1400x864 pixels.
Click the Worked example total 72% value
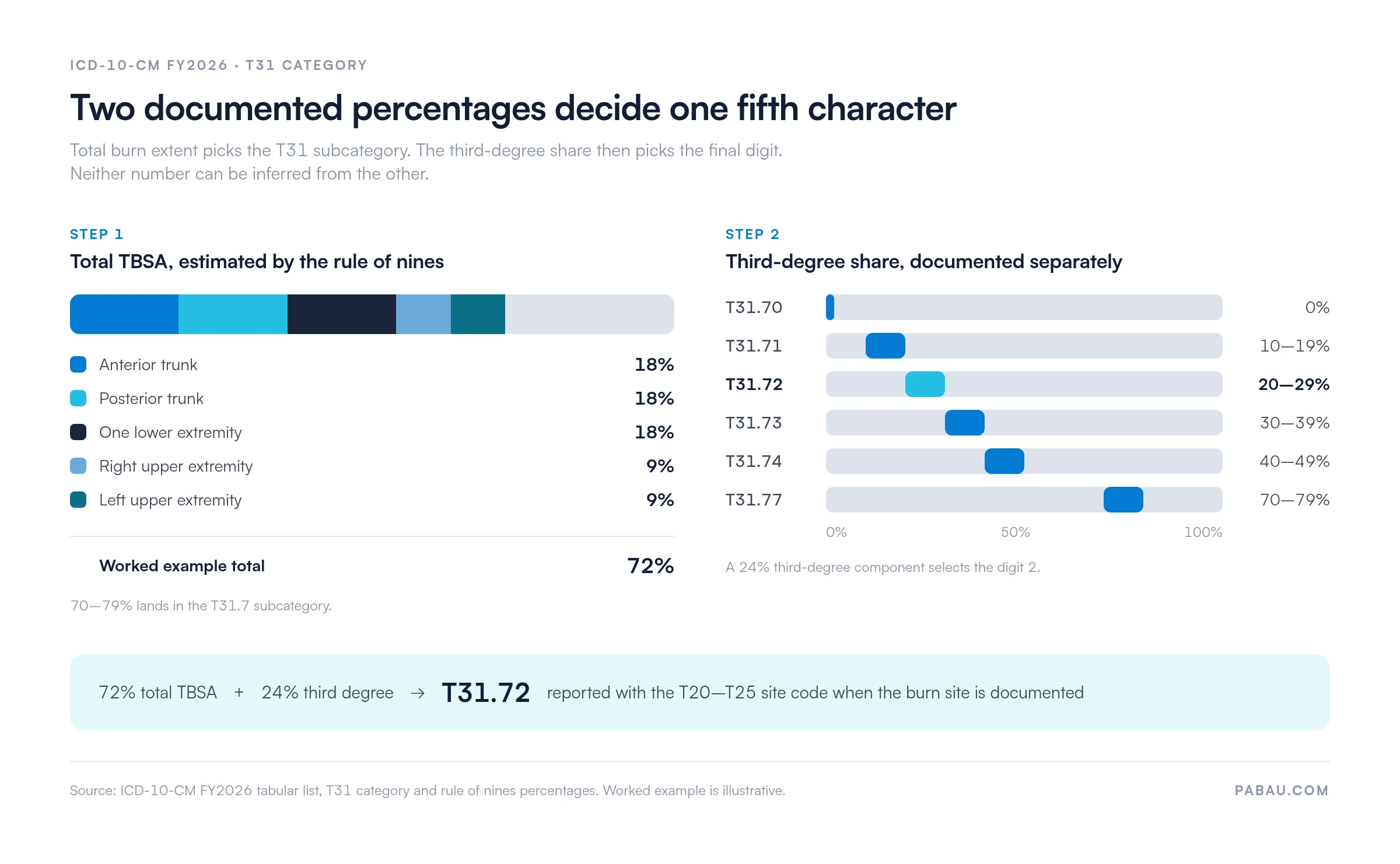650,566
